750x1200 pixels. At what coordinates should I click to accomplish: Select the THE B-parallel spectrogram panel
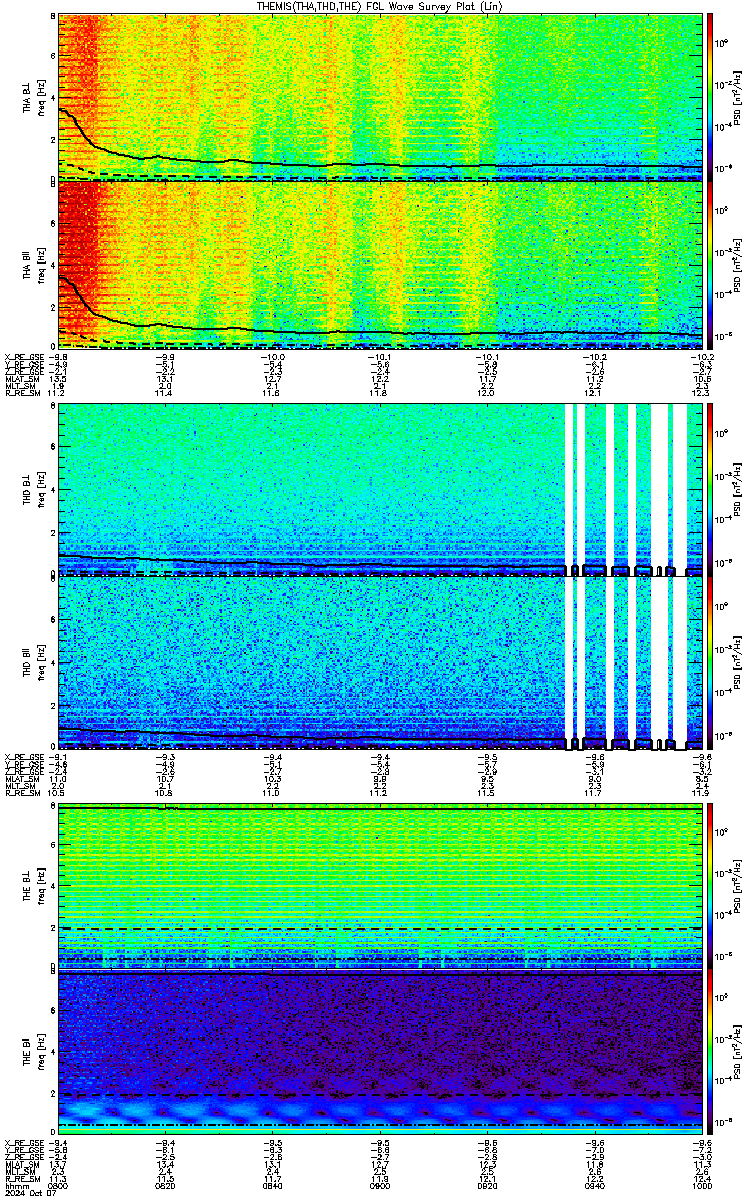(380, 1053)
